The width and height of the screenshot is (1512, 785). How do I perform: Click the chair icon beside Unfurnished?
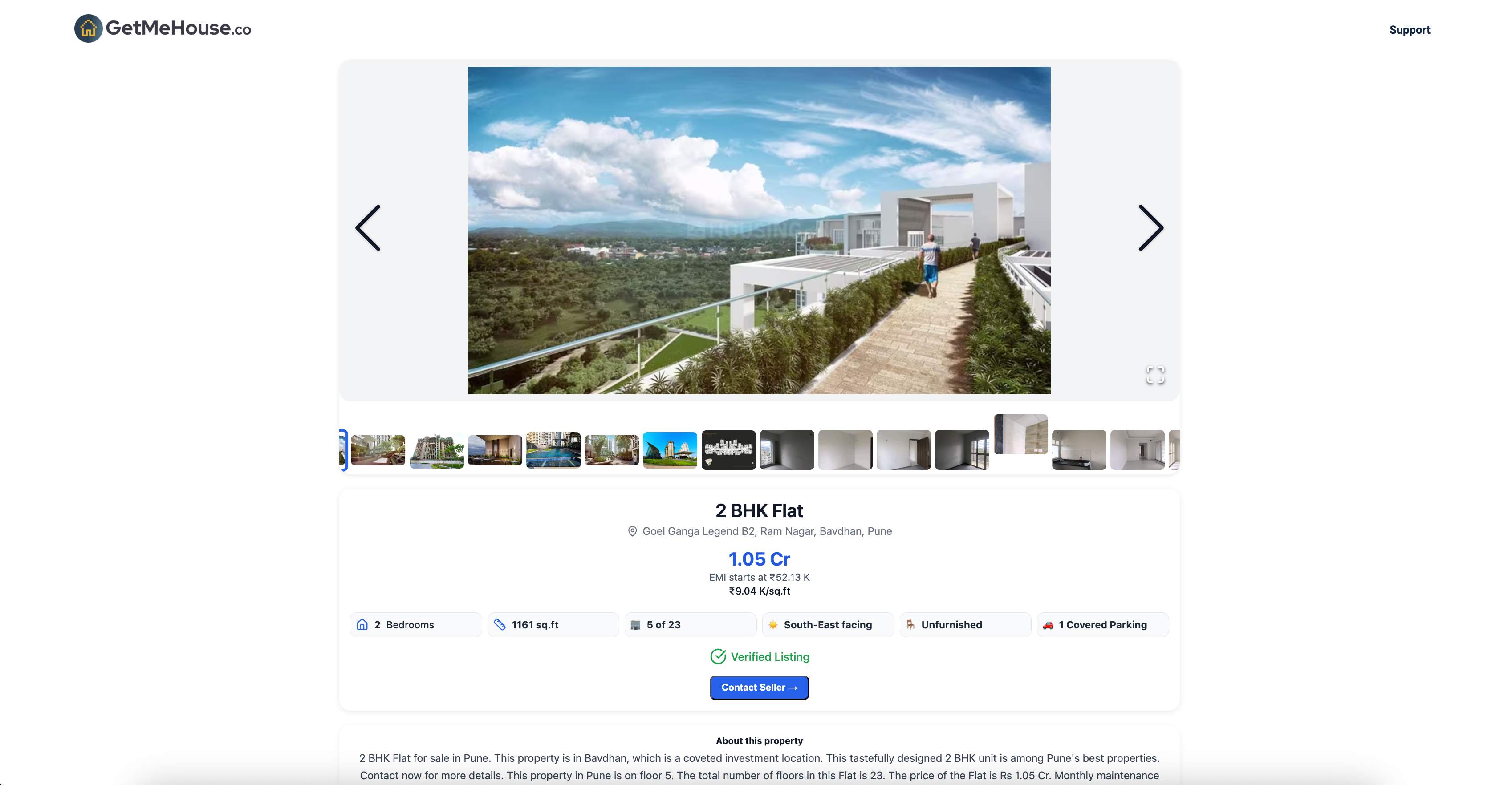[x=910, y=625]
